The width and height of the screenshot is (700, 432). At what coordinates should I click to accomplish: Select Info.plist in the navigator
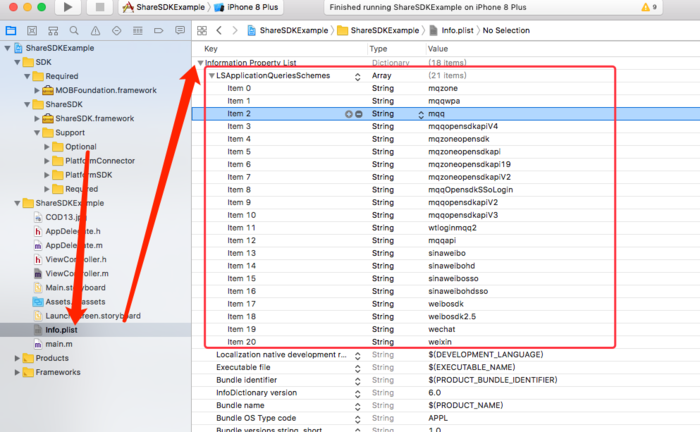click(x=61, y=330)
